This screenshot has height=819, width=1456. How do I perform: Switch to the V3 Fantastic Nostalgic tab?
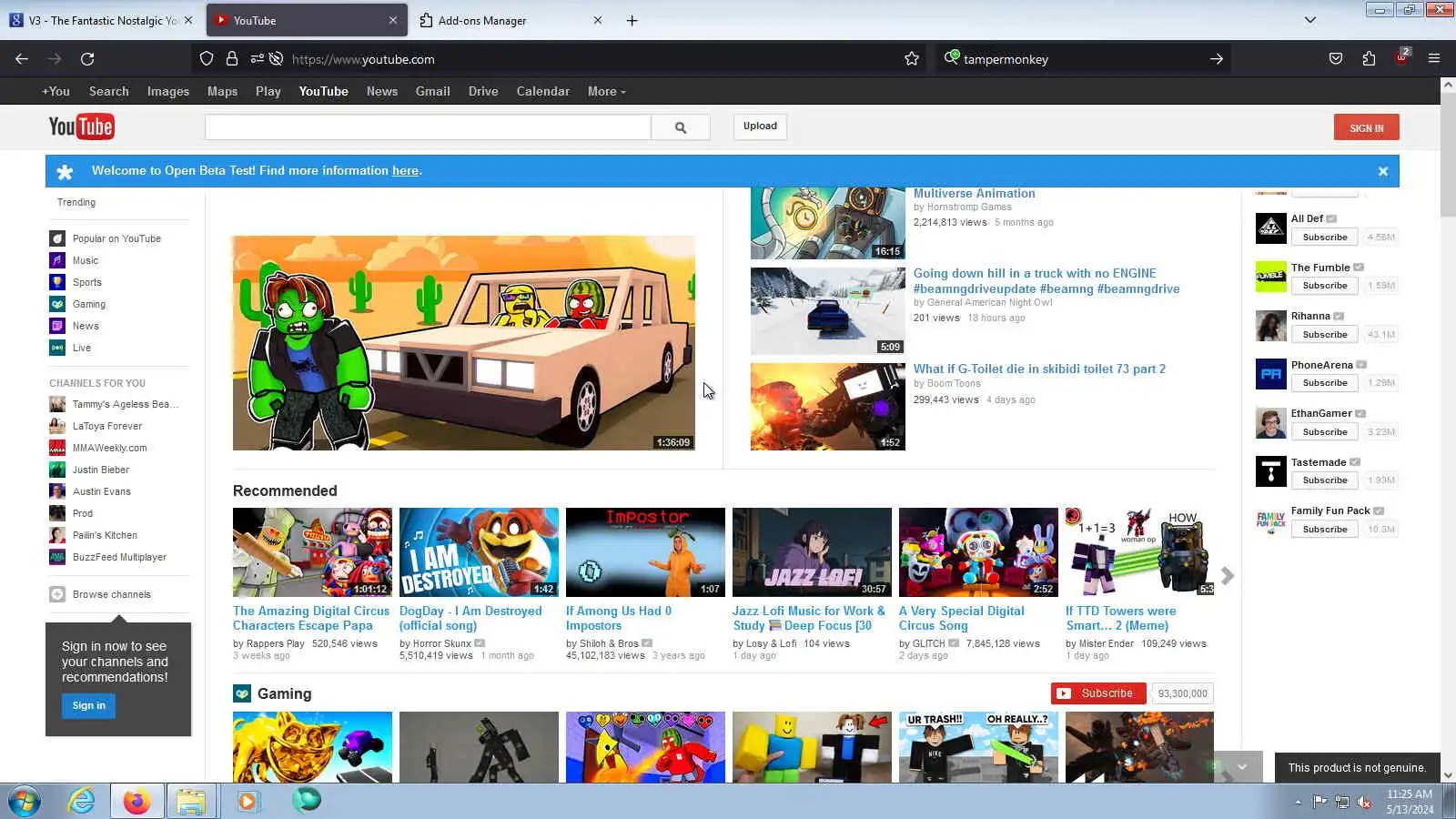point(101,20)
